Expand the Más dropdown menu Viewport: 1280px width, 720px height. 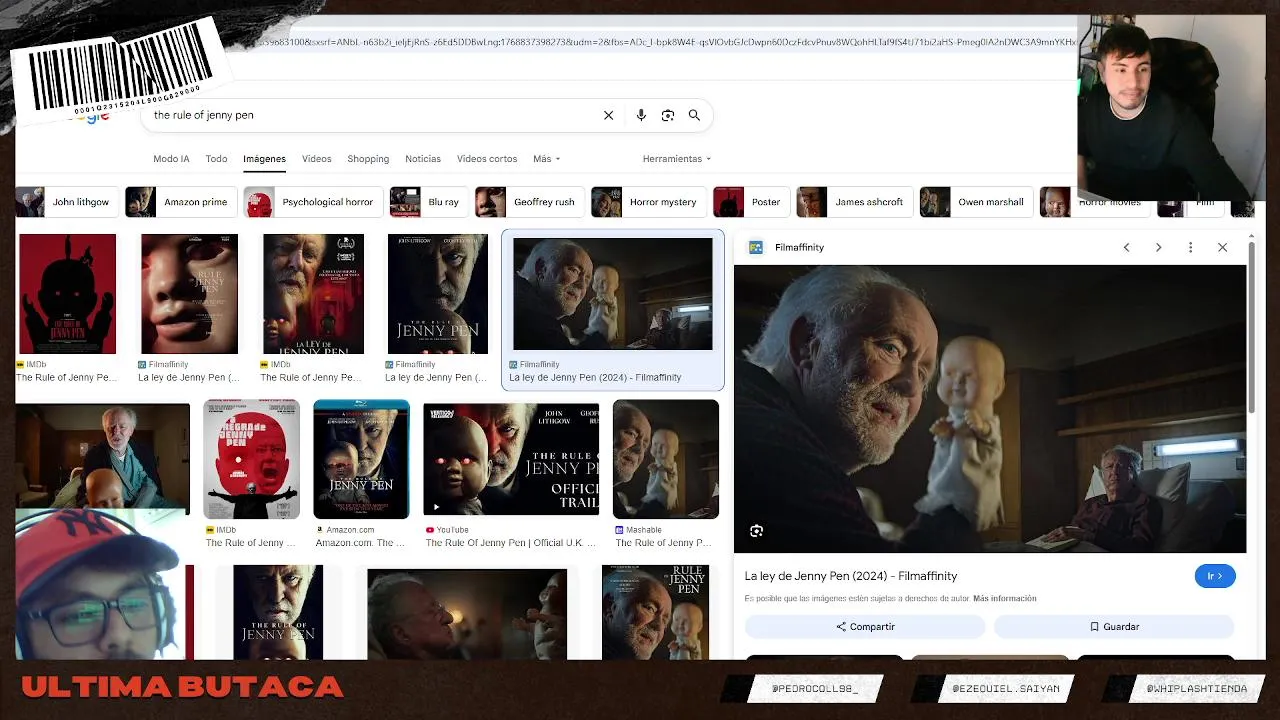tap(546, 159)
